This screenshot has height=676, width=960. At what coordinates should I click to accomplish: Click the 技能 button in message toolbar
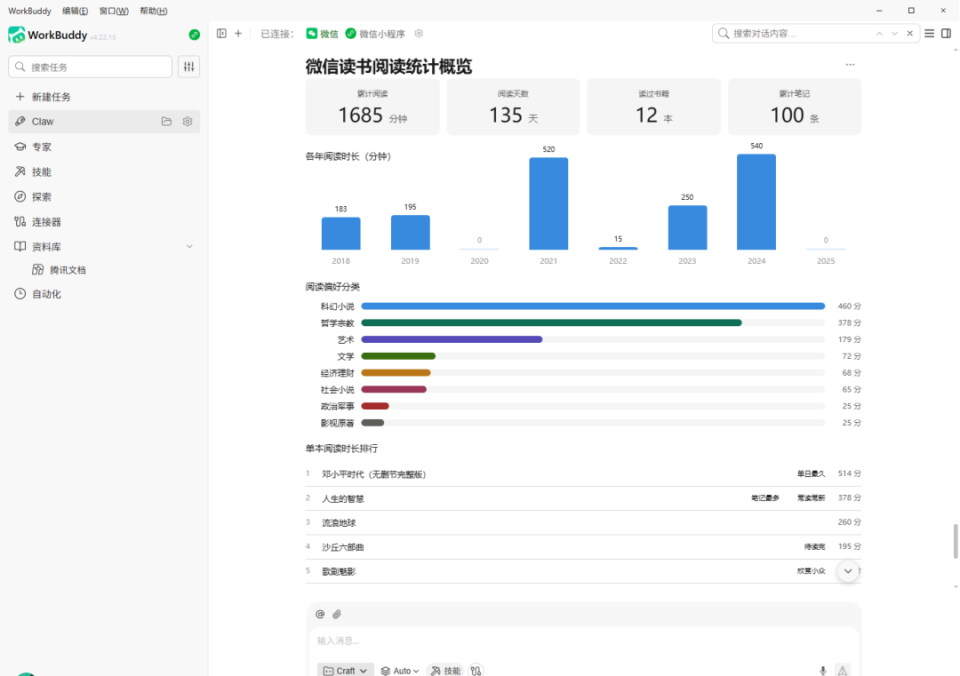point(446,670)
